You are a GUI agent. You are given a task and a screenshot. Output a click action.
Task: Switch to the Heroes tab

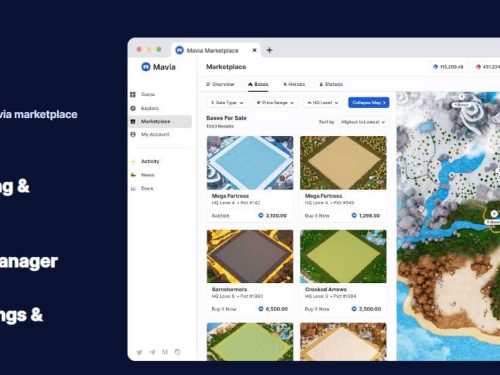tap(294, 84)
